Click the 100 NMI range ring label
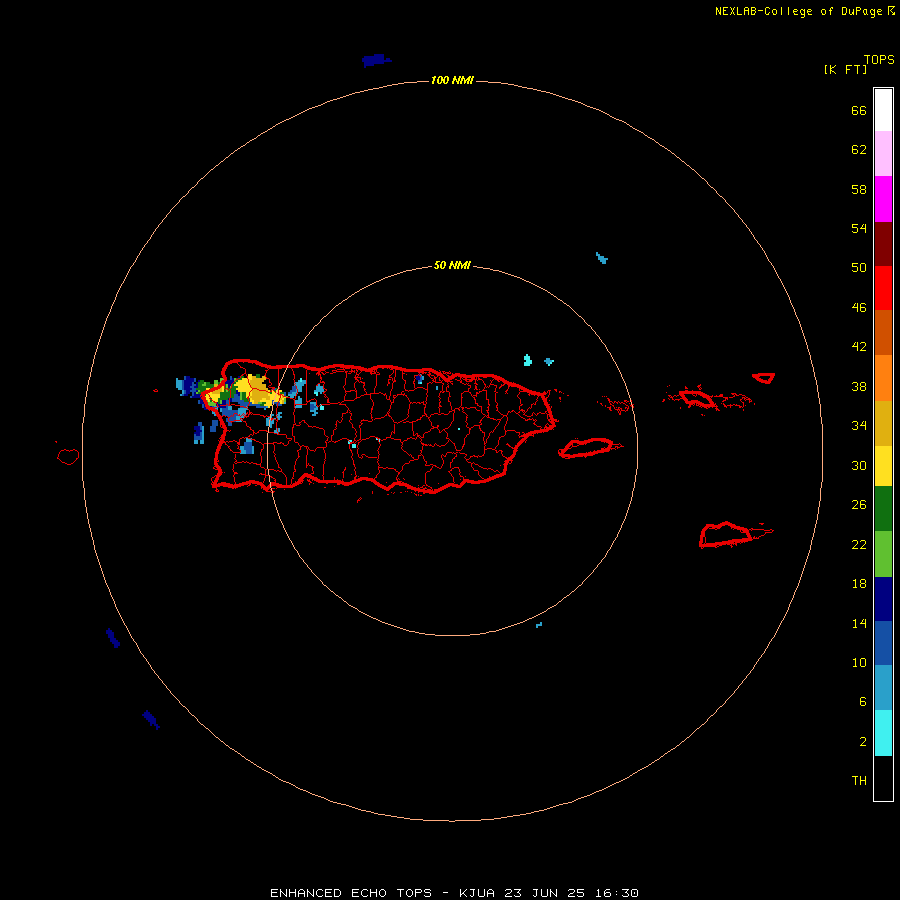This screenshot has height=900, width=900. (452, 80)
